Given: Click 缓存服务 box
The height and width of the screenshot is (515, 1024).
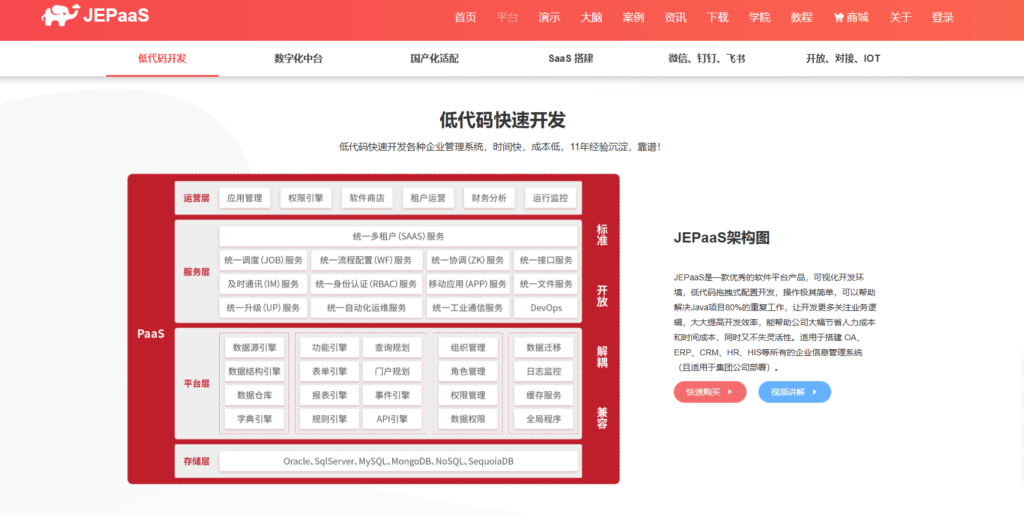Looking at the screenshot, I should (x=543, y=395).
